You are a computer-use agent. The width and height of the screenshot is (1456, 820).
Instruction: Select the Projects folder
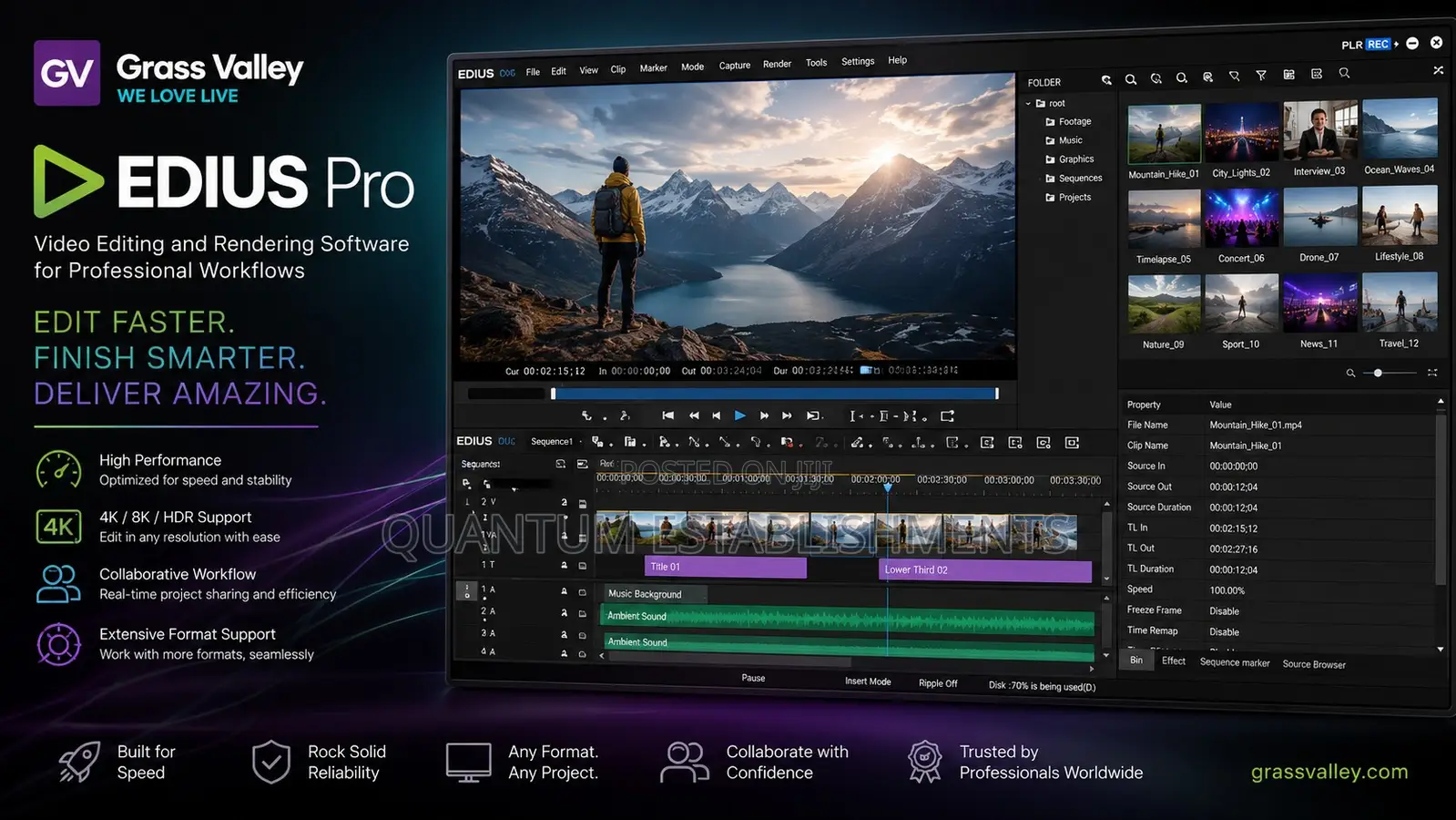1068,198
